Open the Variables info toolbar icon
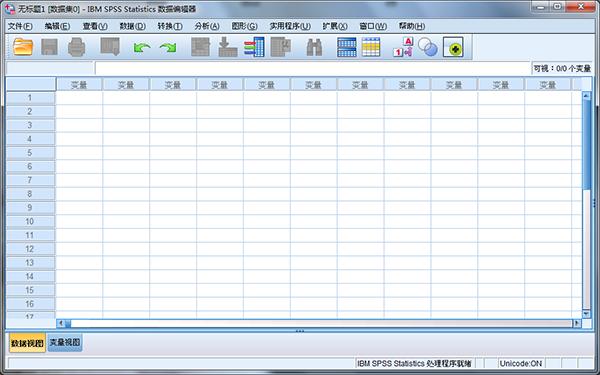The width and height of the screenshot is (600, 375). [x=254, y=47]
